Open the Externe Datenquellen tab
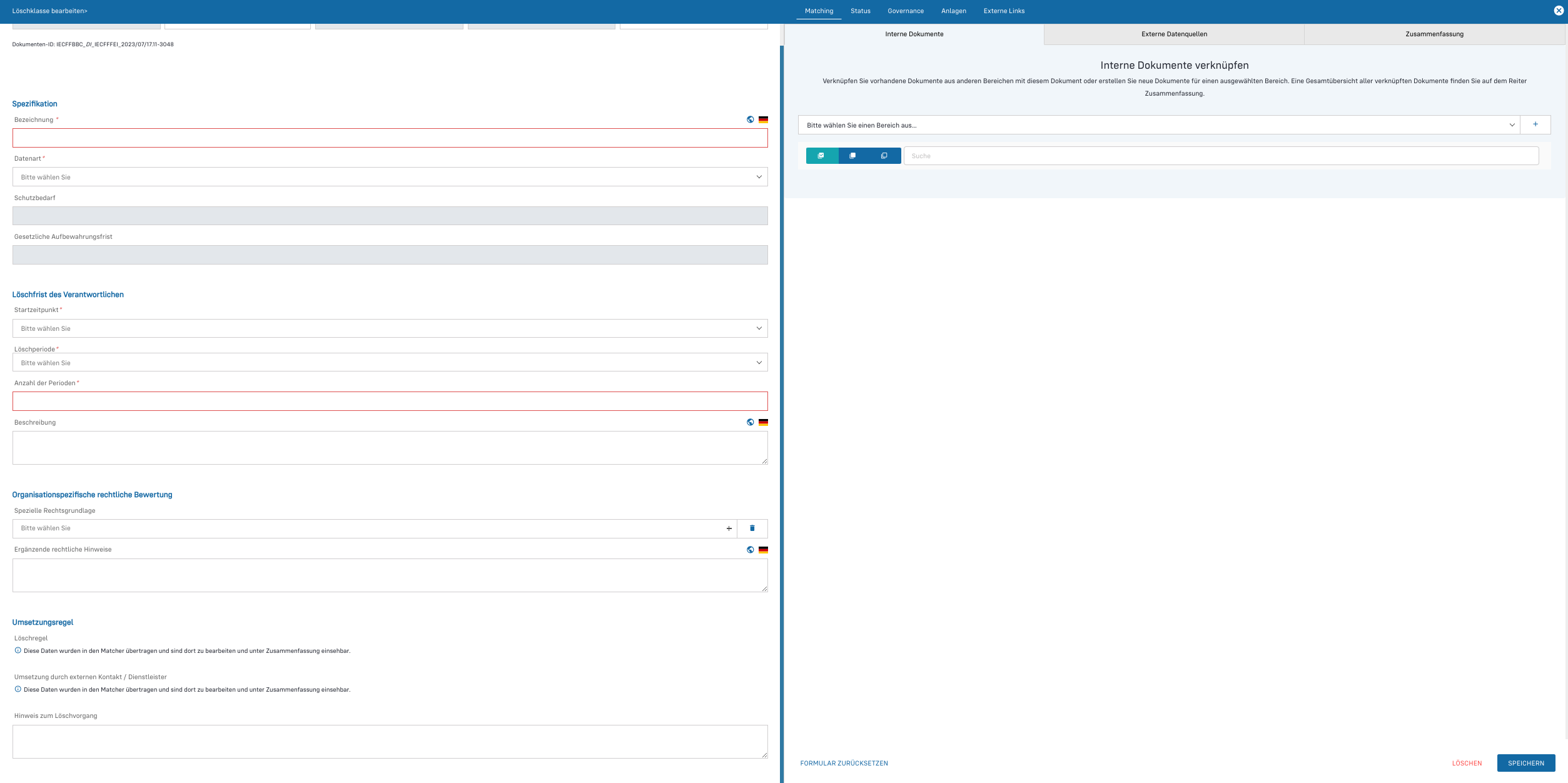Viewport: 1568px width, 783px height. click(x=1174, y=34)
